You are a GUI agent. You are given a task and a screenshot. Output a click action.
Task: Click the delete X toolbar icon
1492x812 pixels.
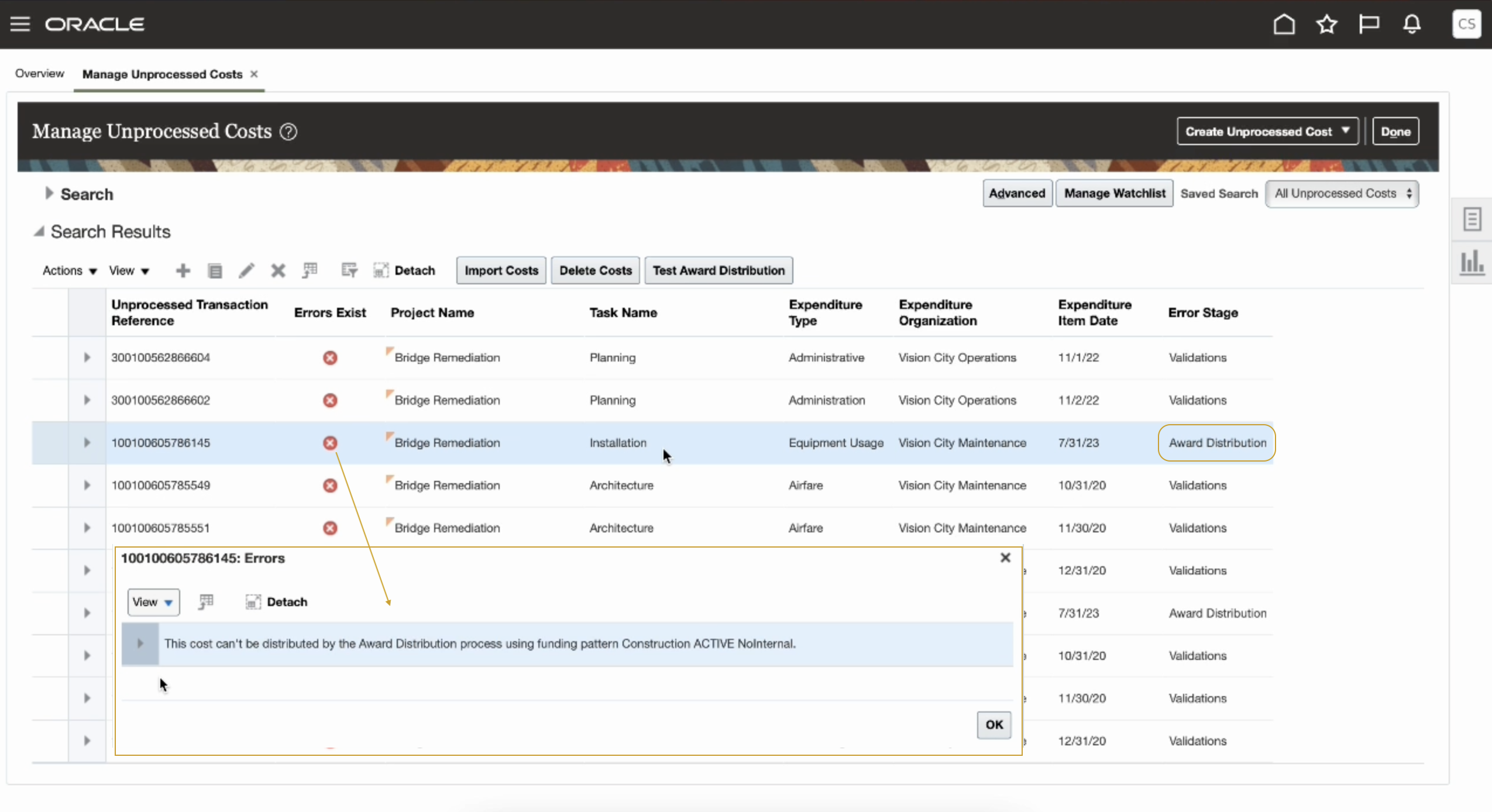click(278, 270)
